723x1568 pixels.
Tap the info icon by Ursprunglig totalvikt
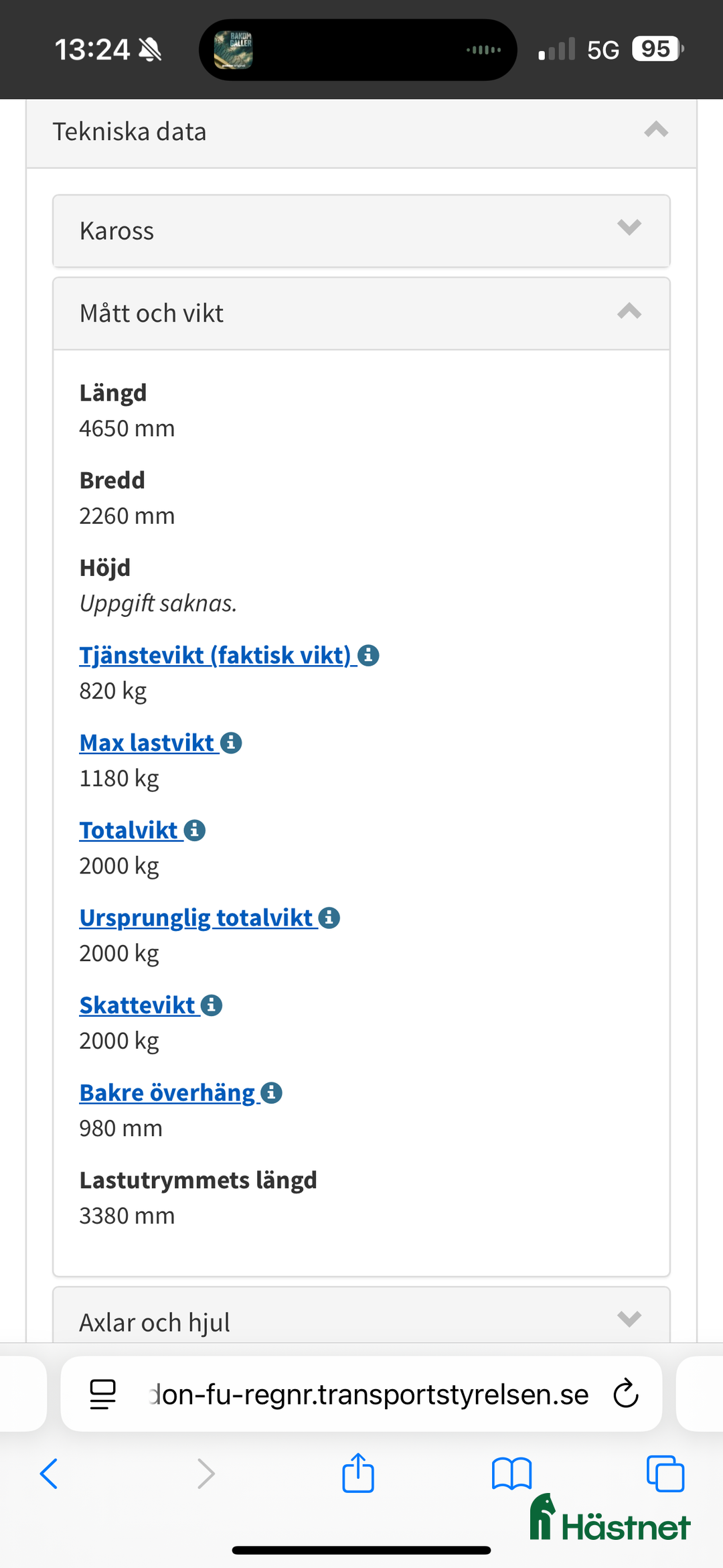pyautogui.click(x=329, y=918)
